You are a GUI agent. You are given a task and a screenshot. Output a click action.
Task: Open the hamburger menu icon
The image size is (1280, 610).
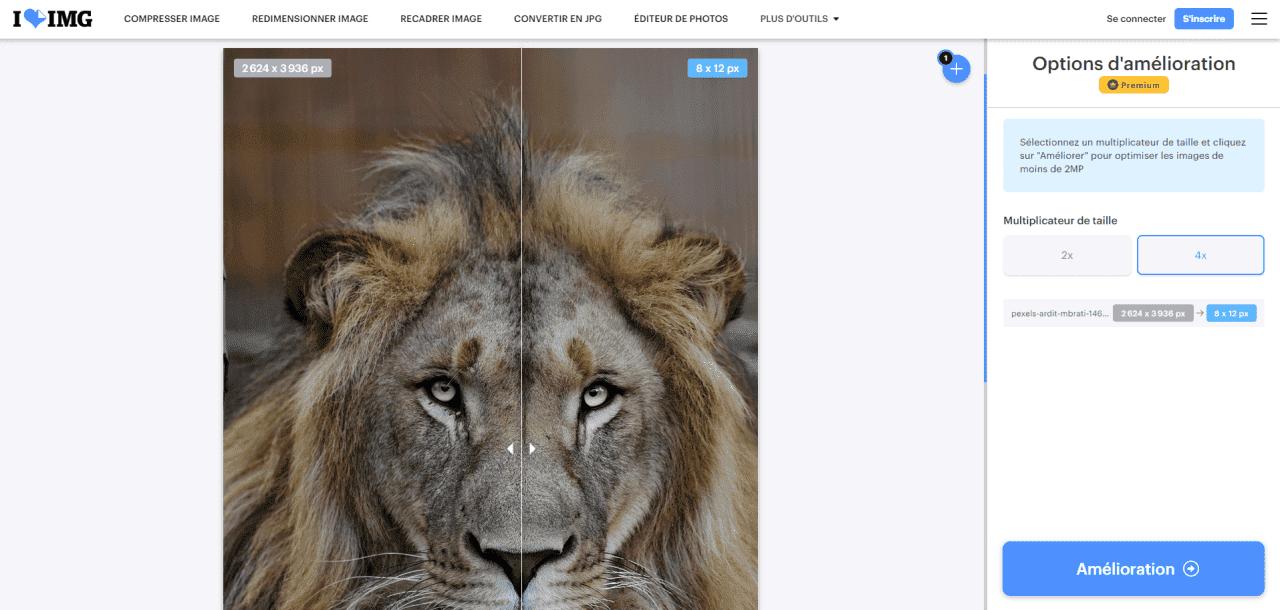tap(1258, 18)
